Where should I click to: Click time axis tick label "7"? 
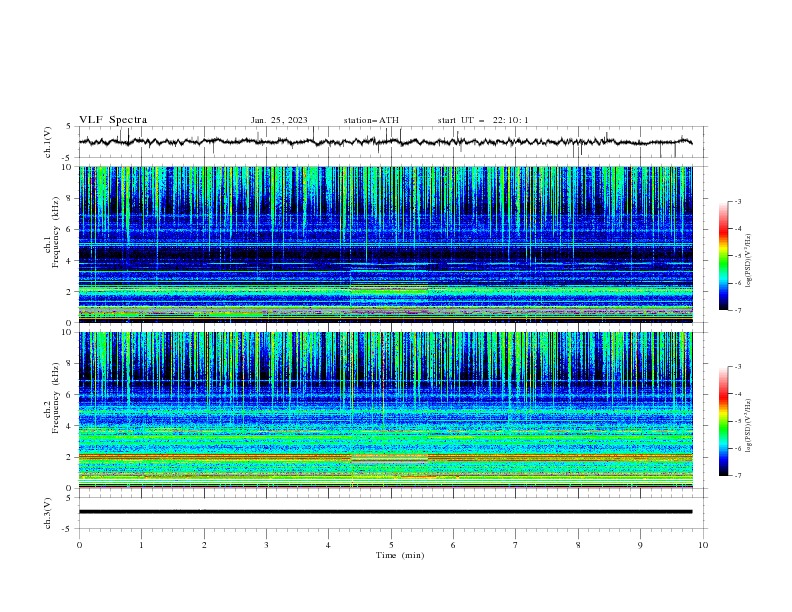[516, 545]
